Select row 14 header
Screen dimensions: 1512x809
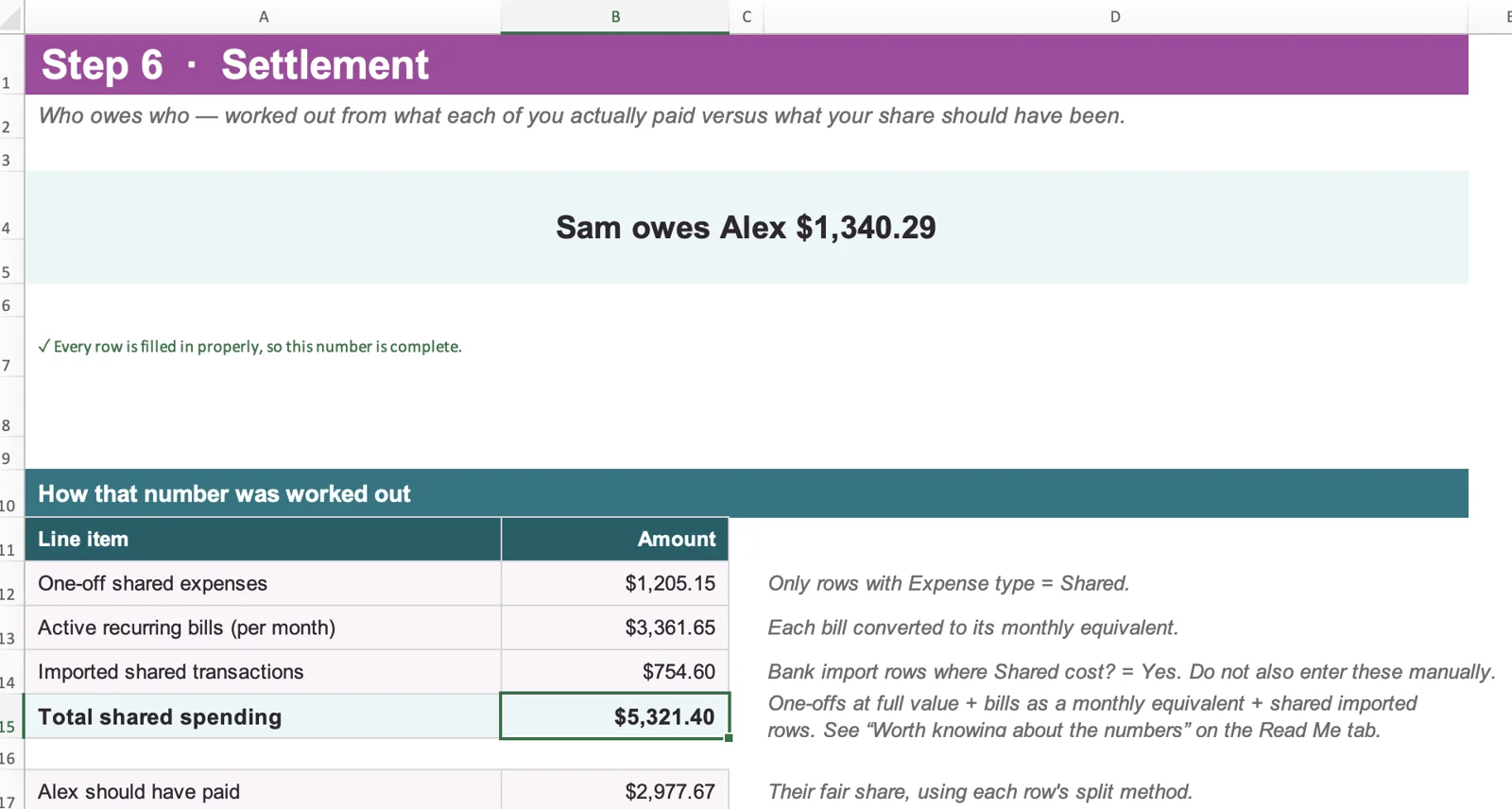click(x=11, y=672)
